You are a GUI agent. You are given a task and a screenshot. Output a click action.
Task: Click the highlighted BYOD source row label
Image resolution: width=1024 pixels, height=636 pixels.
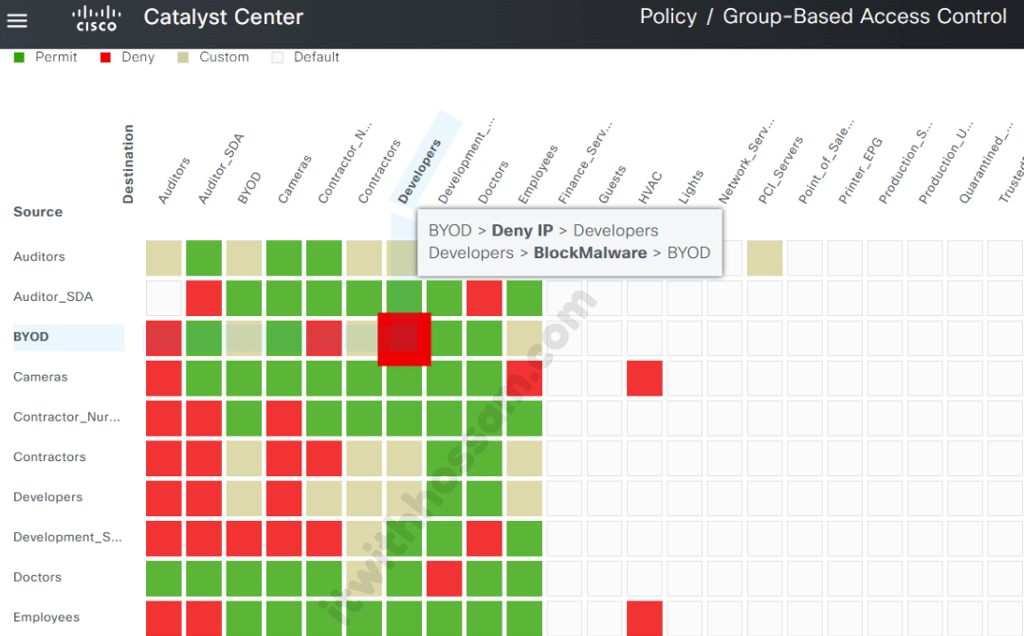31,337
